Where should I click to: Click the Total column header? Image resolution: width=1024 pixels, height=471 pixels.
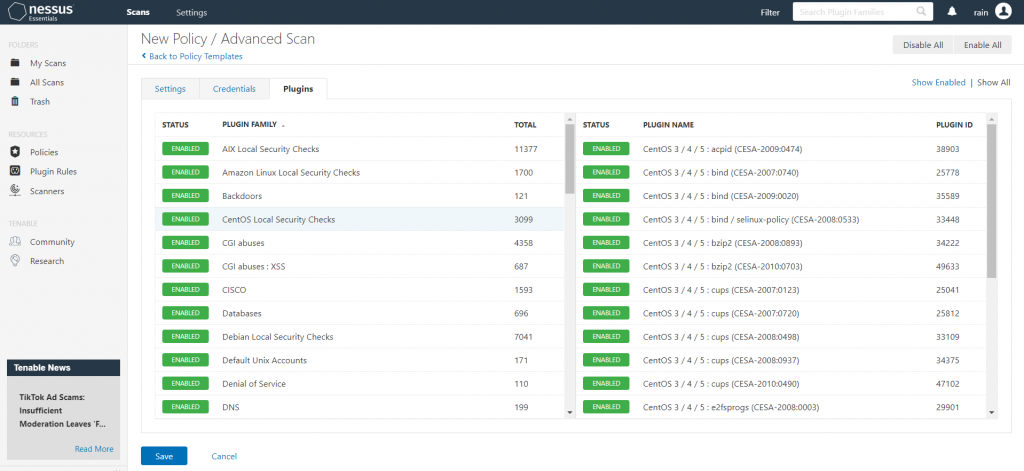[525, 125]
